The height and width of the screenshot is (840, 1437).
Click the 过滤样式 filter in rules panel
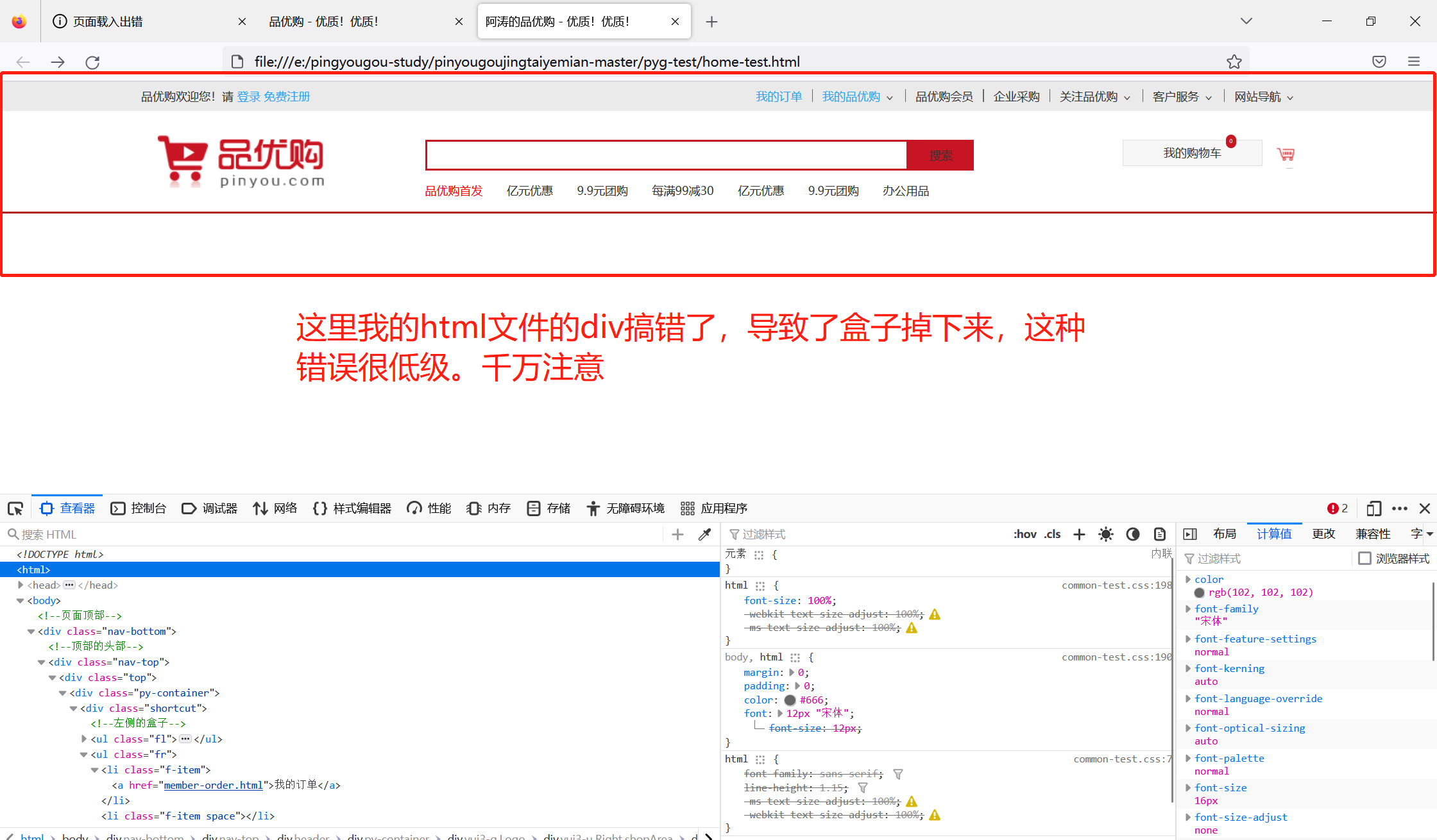tap(866, 534)
